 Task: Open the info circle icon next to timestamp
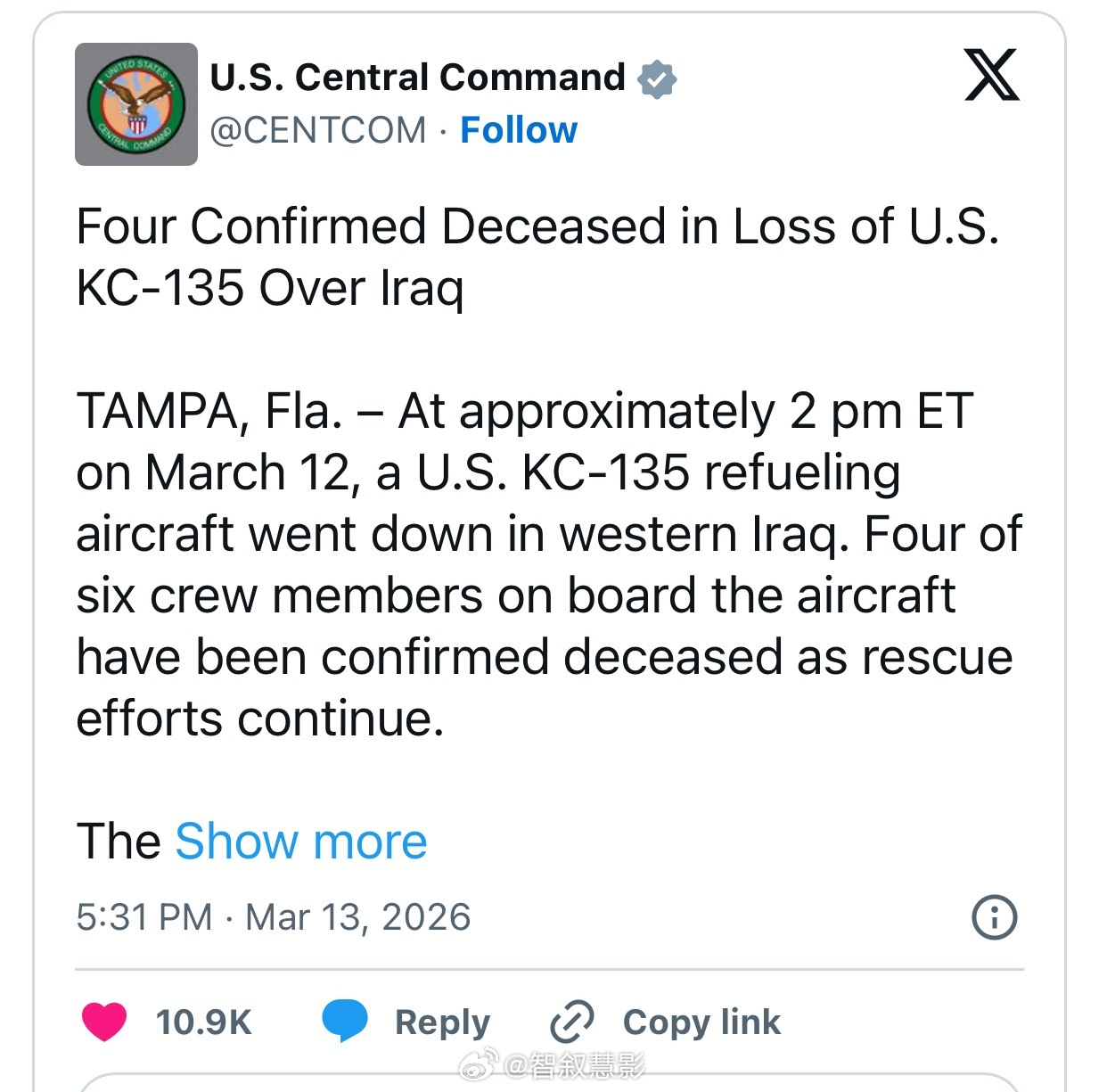pyautogui.click(x=996, y=917)
